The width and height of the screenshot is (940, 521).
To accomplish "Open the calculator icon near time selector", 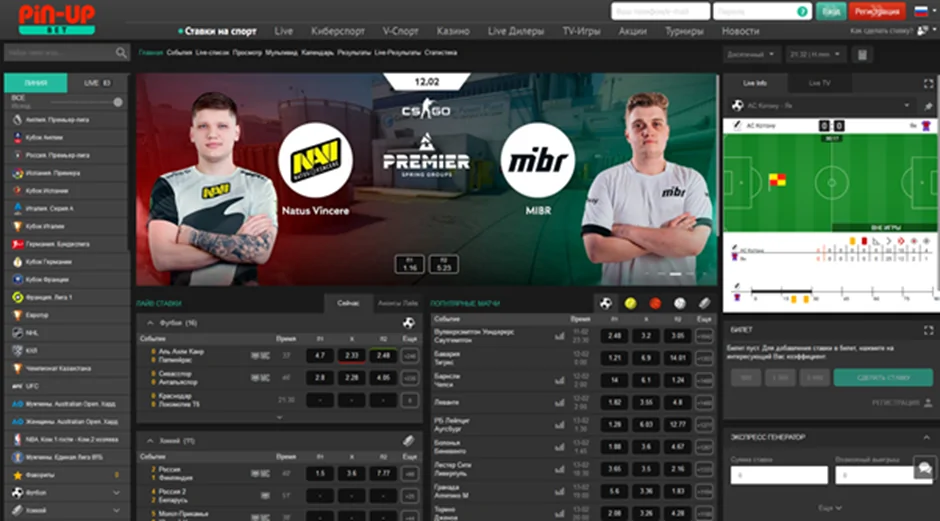I will (861, 54).
